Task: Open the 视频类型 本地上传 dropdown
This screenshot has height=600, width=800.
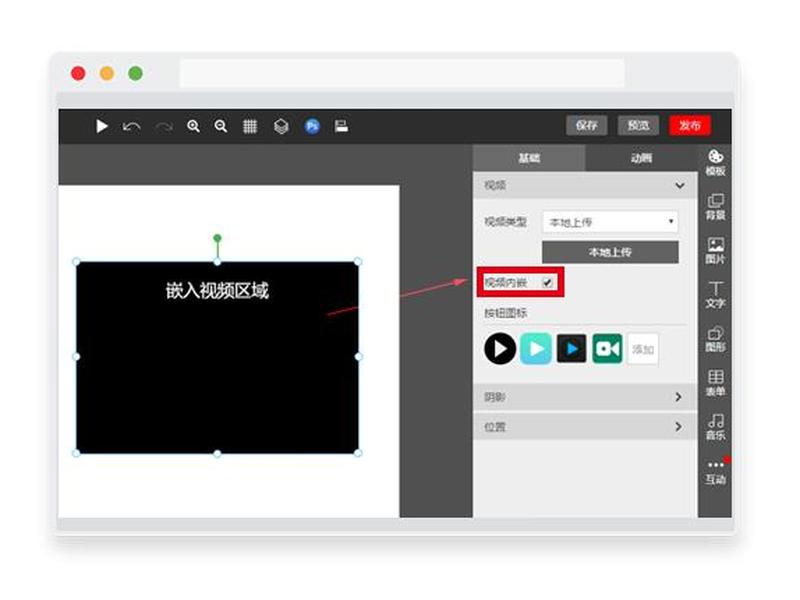Action: click(610, 222)
